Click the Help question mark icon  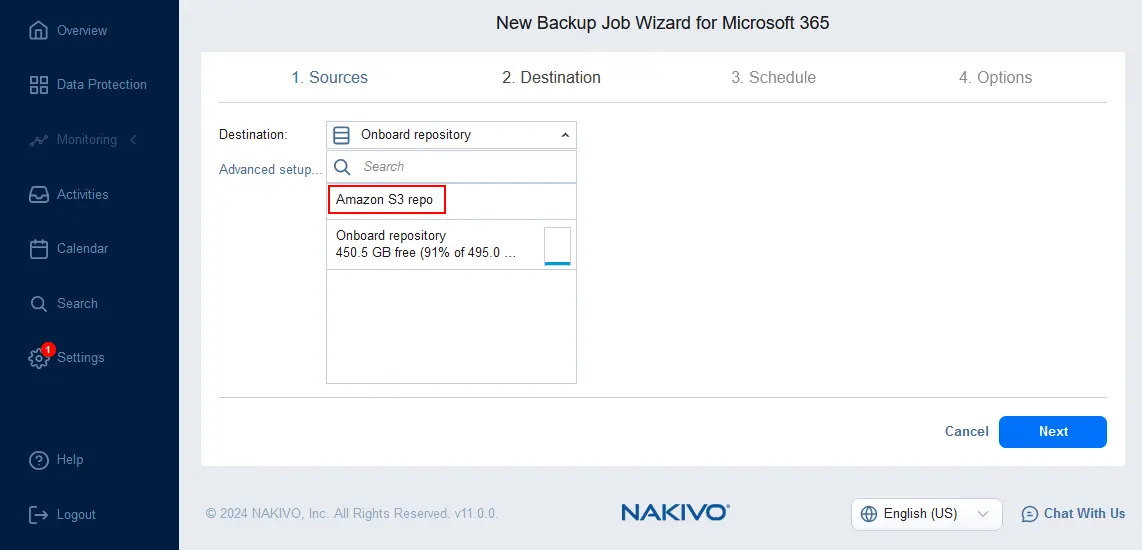tap(39, 460)
